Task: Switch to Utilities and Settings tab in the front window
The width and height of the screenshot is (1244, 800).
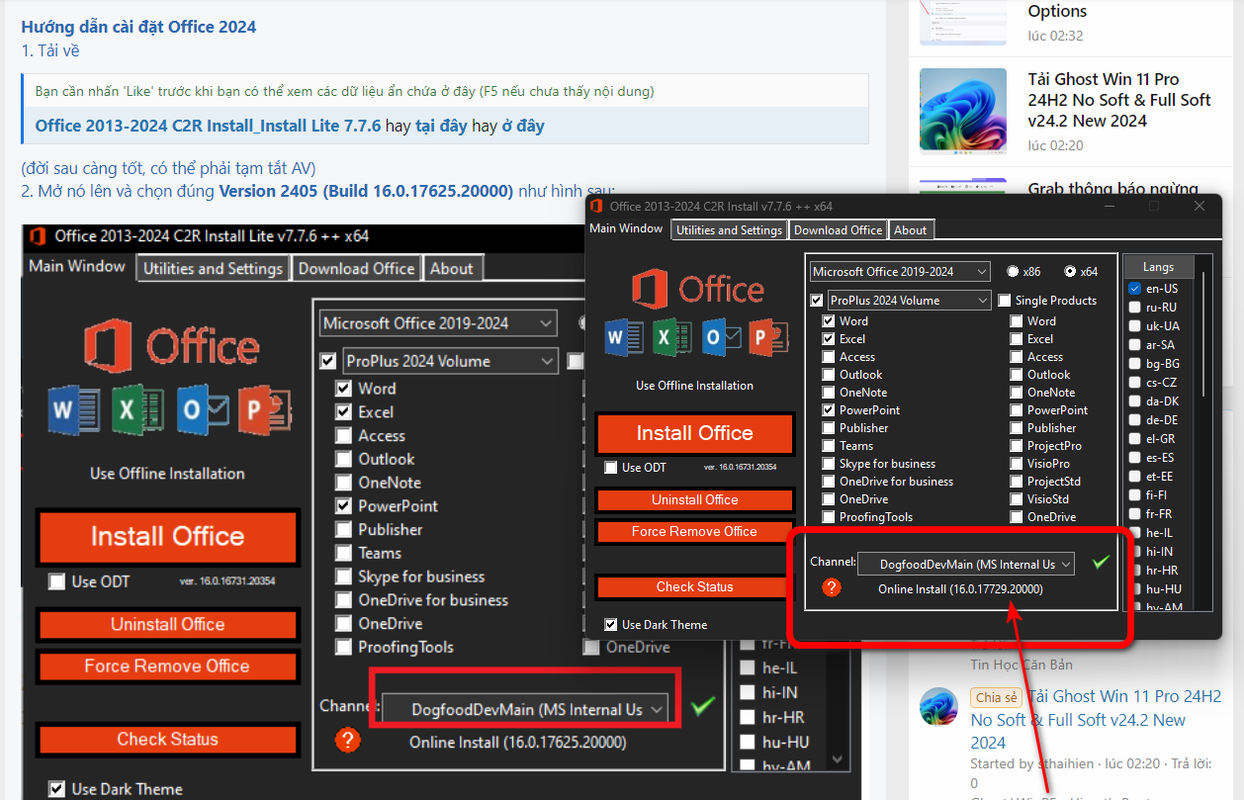Action: (x=729, y=230)
